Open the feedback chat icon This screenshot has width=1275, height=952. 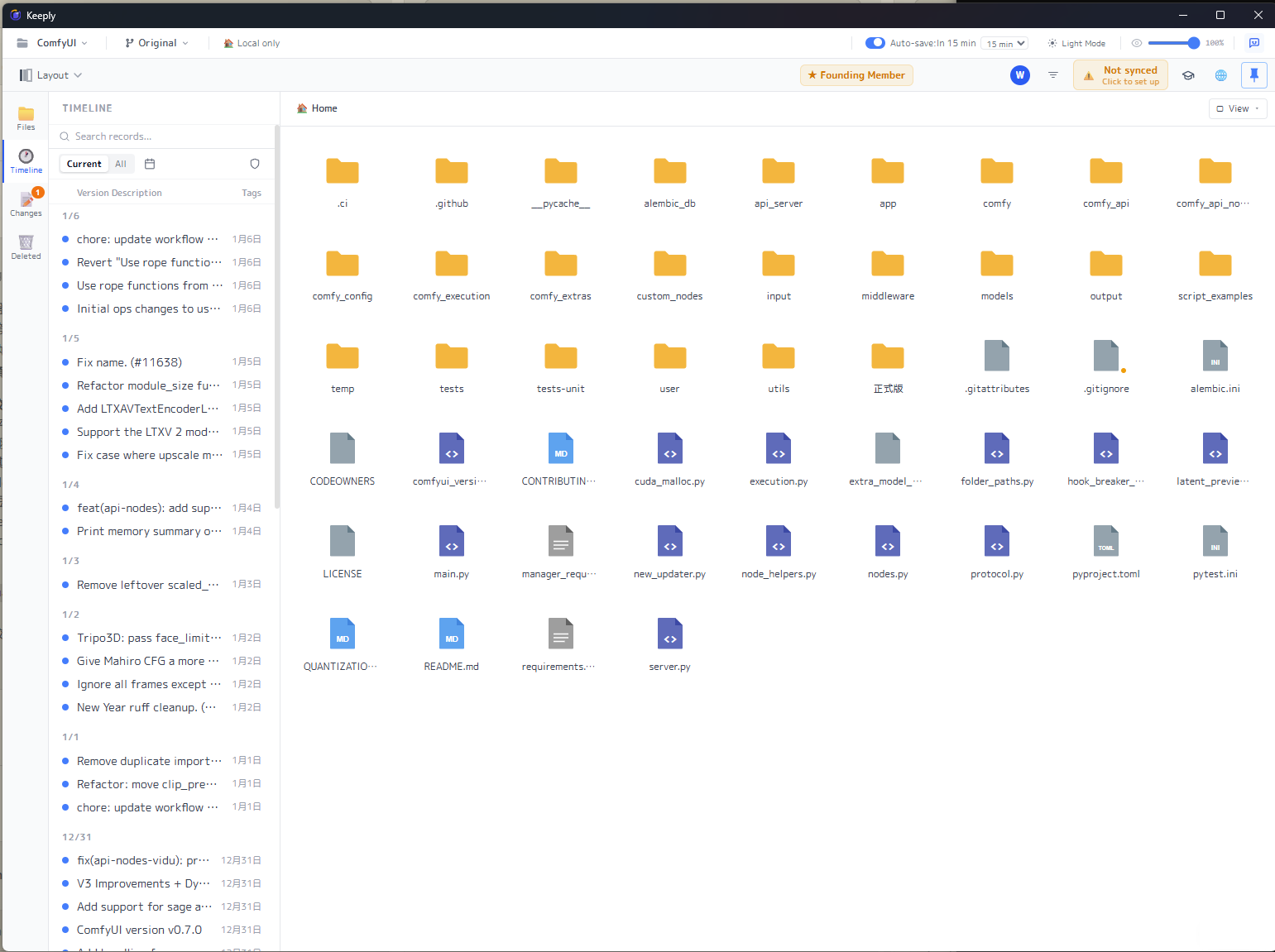coord(1254,43)
